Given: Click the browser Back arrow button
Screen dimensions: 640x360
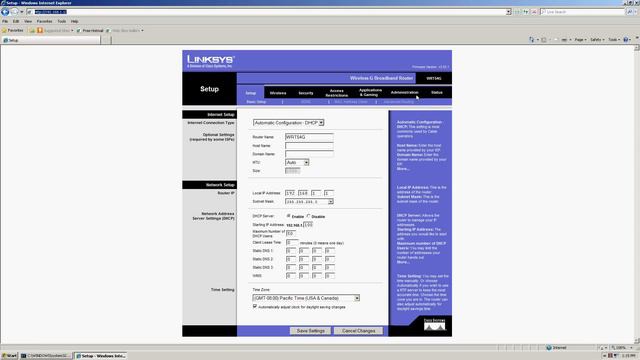Looking at the screenshot, I should 5,12.
